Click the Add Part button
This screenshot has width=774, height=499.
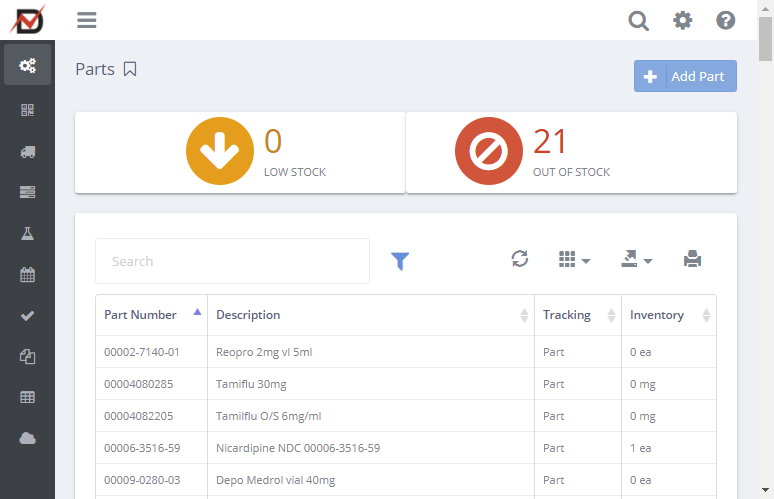(685, 76)
